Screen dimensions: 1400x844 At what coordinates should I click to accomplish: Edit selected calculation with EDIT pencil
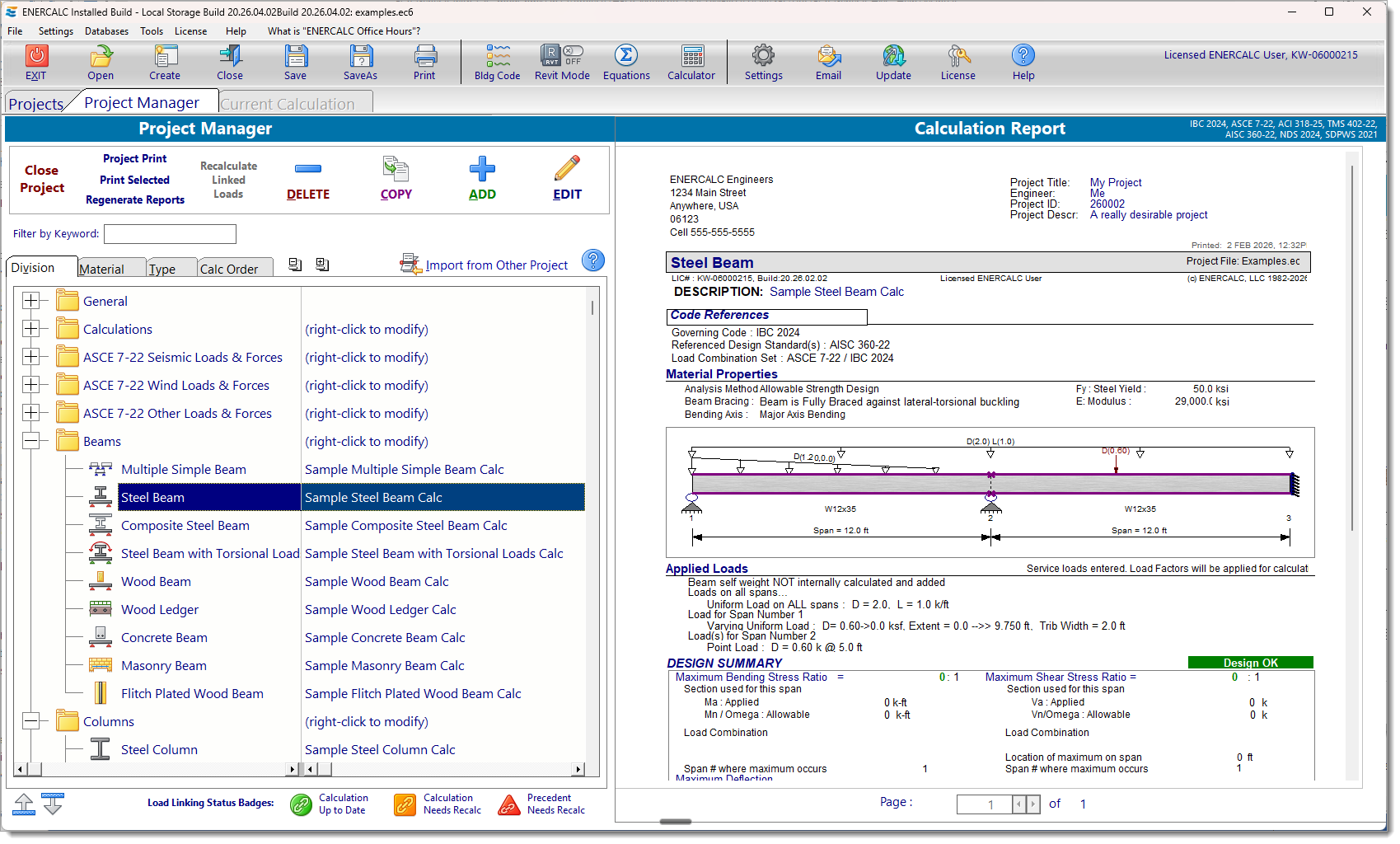pyautogui.click(x=567, y=179)
